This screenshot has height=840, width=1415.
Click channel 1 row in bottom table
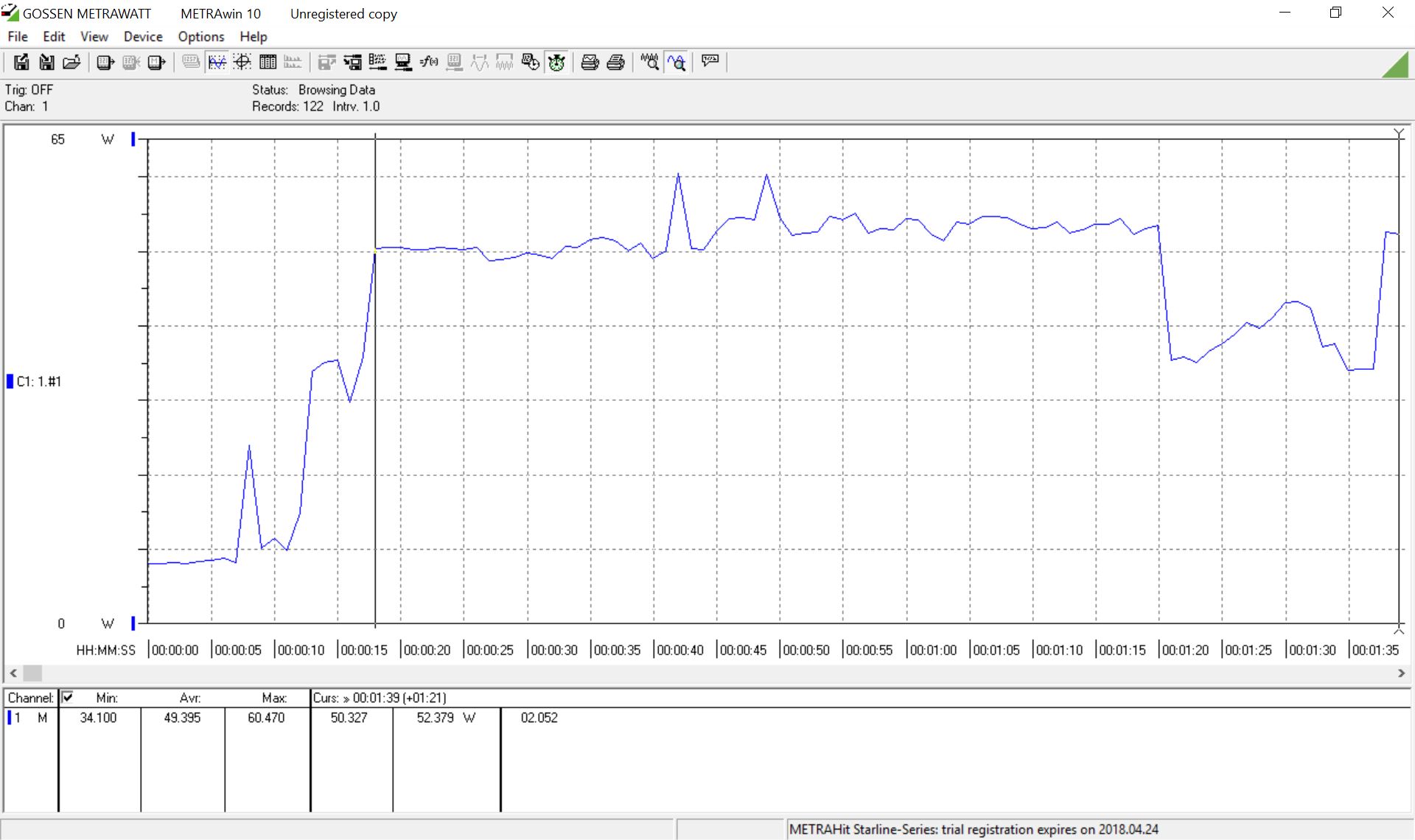29,718
